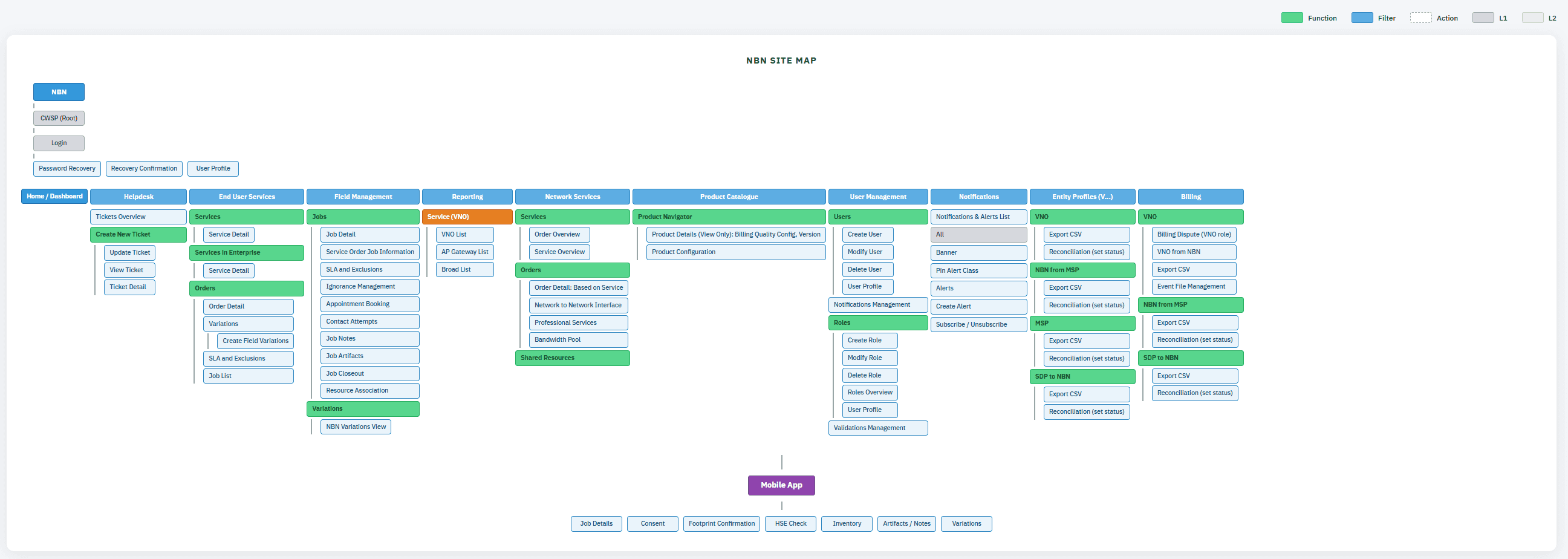Select the Recovery Confirmation box
This screenshot has width=1568, height=559.
[145, 169]
